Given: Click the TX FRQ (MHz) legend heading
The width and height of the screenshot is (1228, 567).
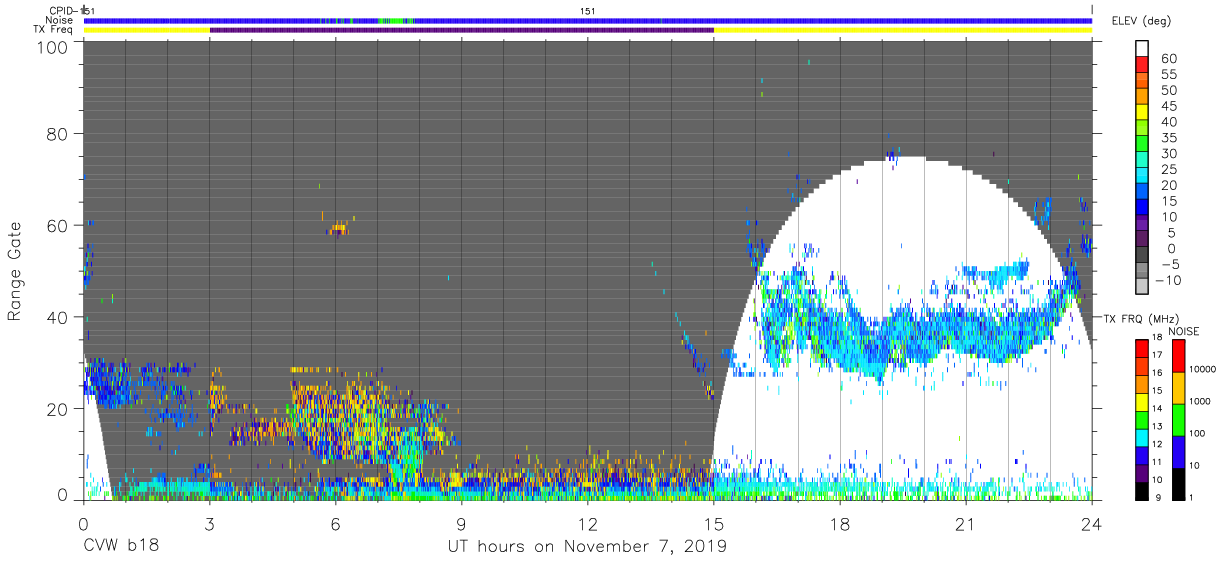Looking at the screenshot, I should coord(1140,319).
